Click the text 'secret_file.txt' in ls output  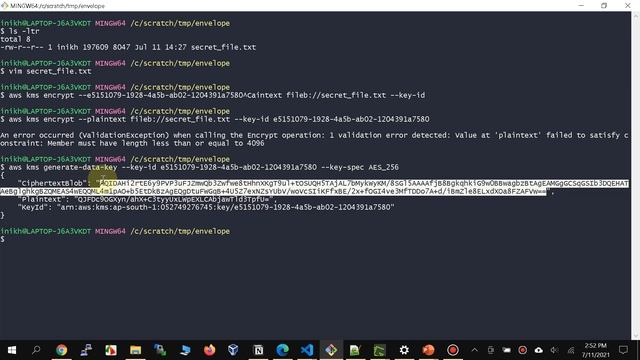pyautogui.click(x=223, y=47)
